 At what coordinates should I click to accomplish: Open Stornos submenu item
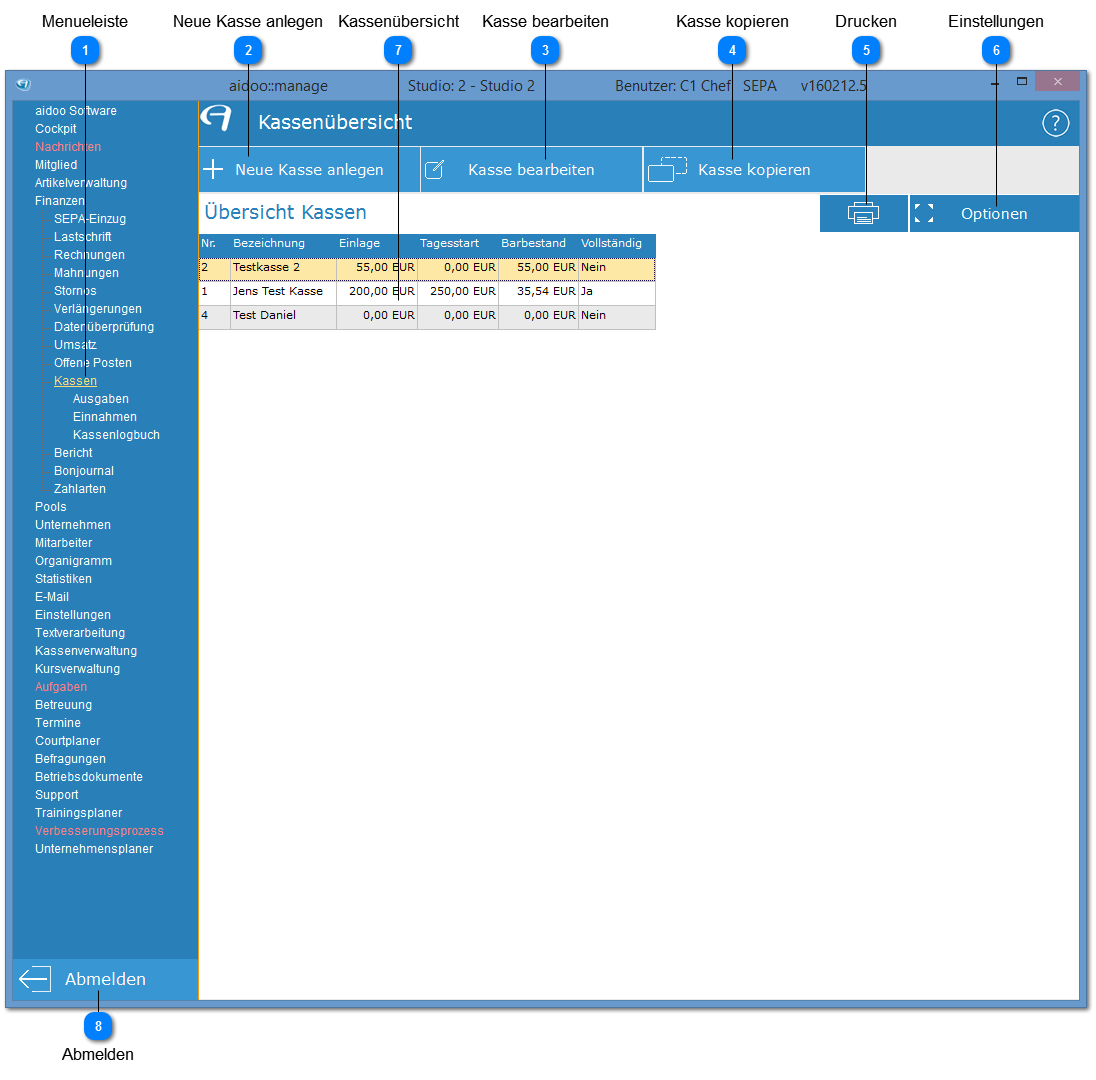pos(75,291)
